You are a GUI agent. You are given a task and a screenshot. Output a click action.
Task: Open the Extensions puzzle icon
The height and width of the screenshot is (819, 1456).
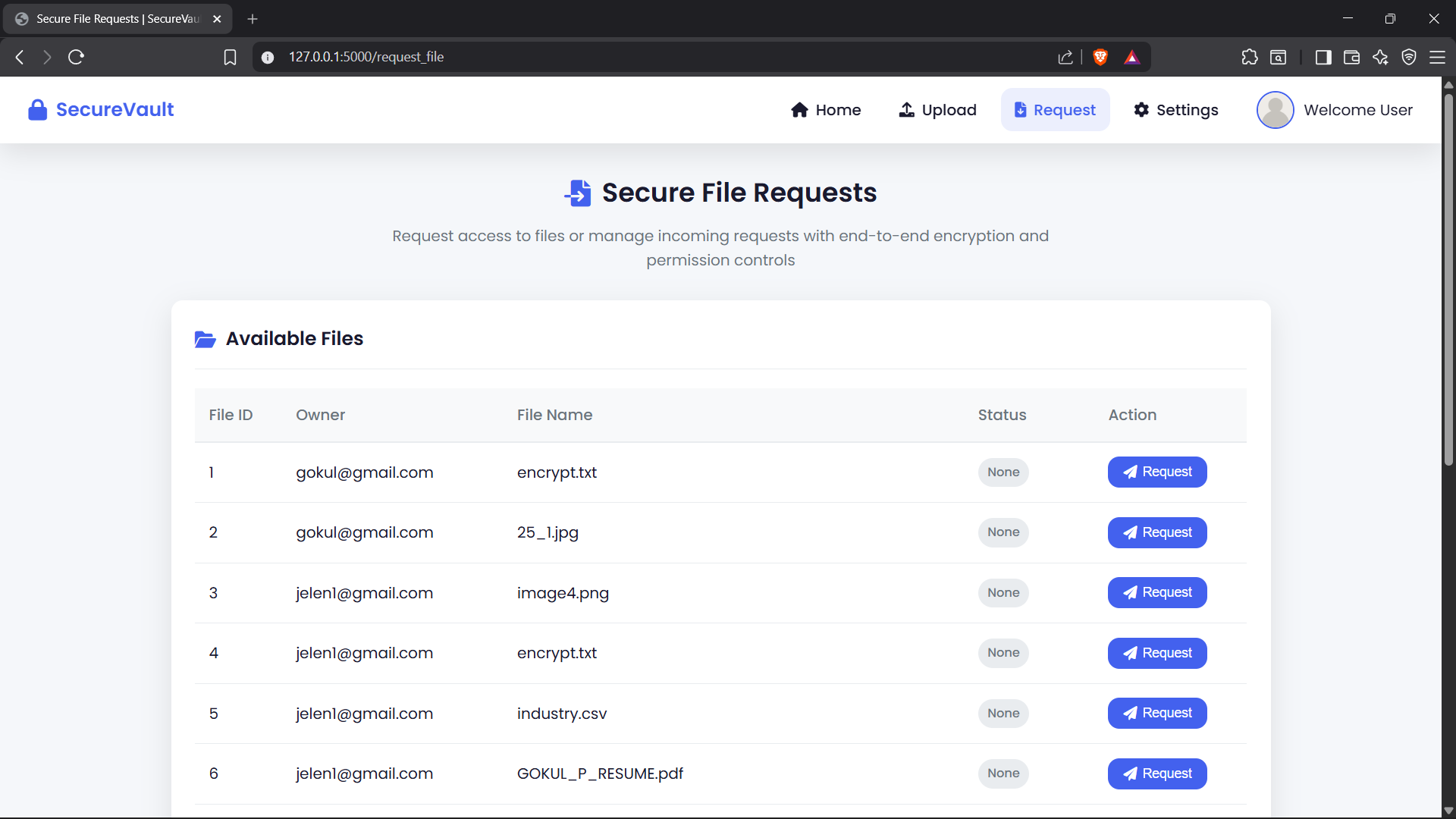(1249, 57)
